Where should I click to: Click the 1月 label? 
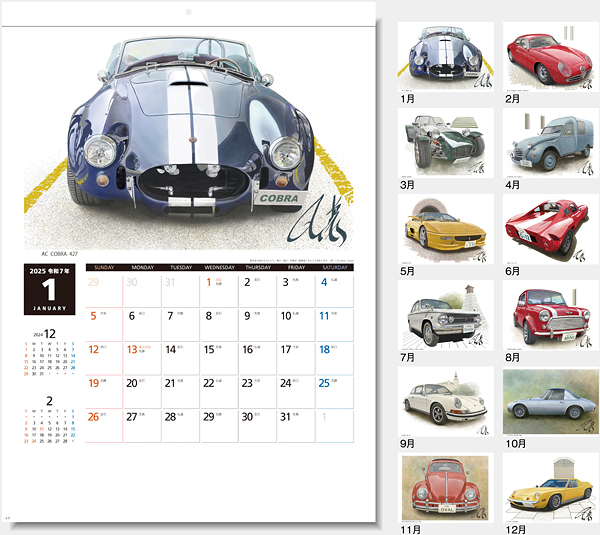click(408, 99)
